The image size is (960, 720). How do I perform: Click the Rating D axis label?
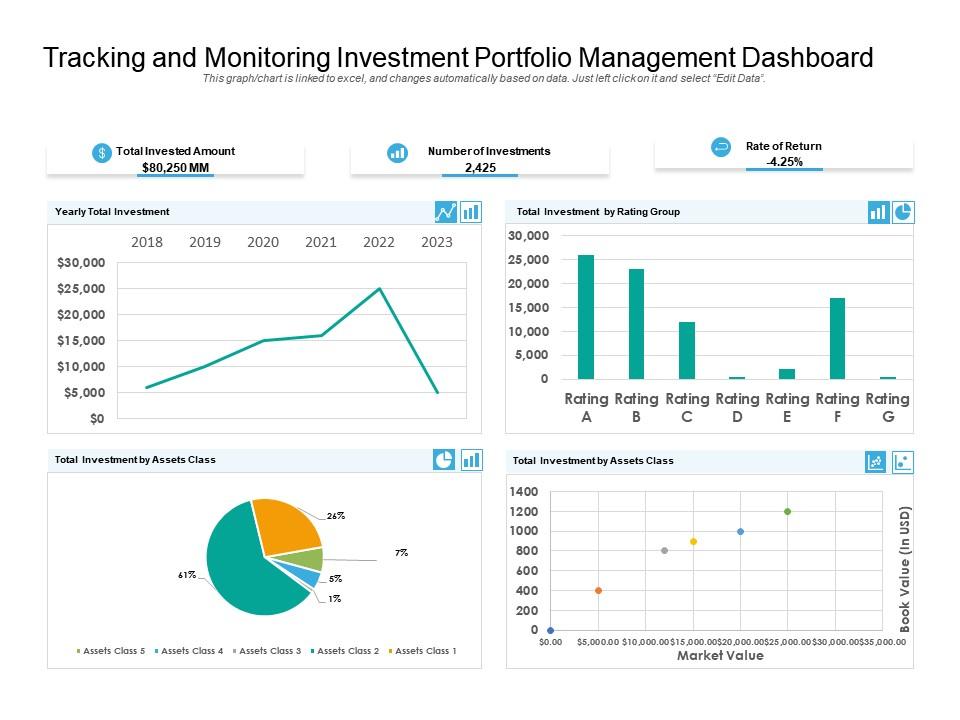tap(737, 408)
